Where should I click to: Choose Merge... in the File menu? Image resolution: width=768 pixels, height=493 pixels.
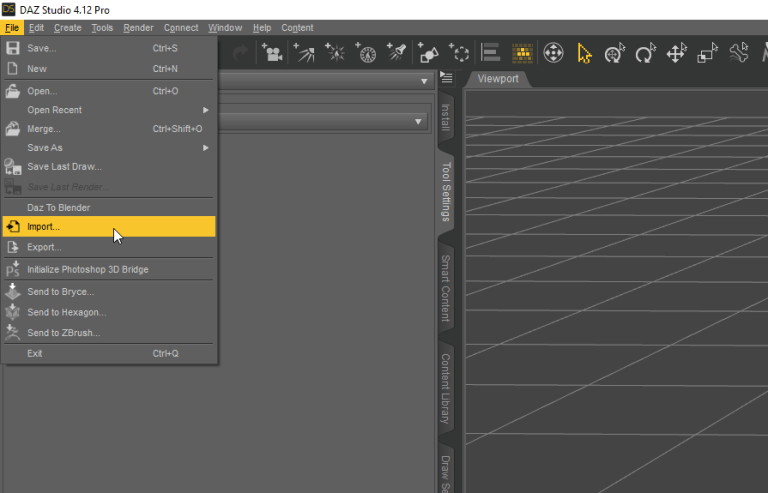pyautogui.click(x=109, y=129)
